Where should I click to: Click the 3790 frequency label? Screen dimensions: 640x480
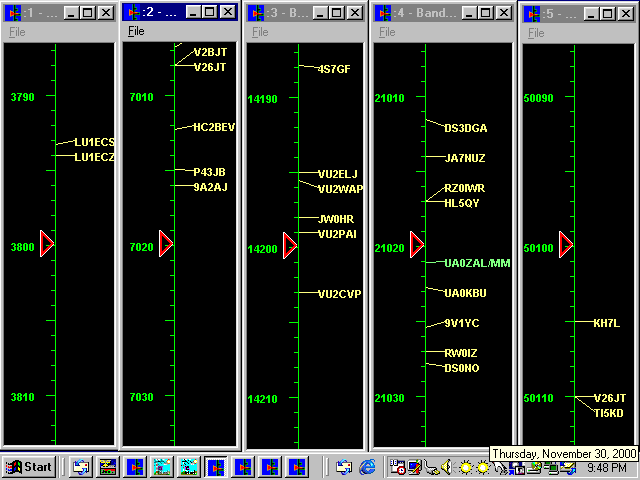22,97
